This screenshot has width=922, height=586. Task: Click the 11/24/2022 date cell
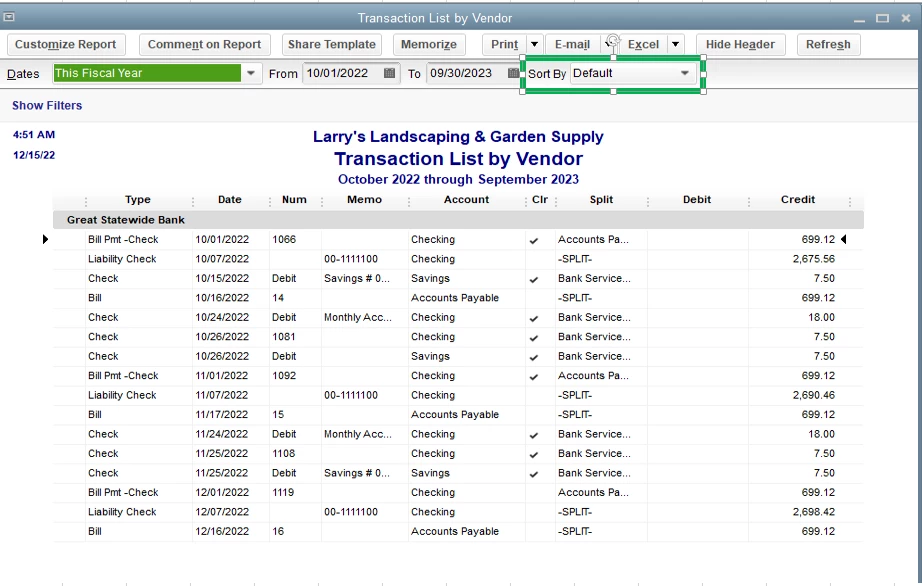point(222,434)
